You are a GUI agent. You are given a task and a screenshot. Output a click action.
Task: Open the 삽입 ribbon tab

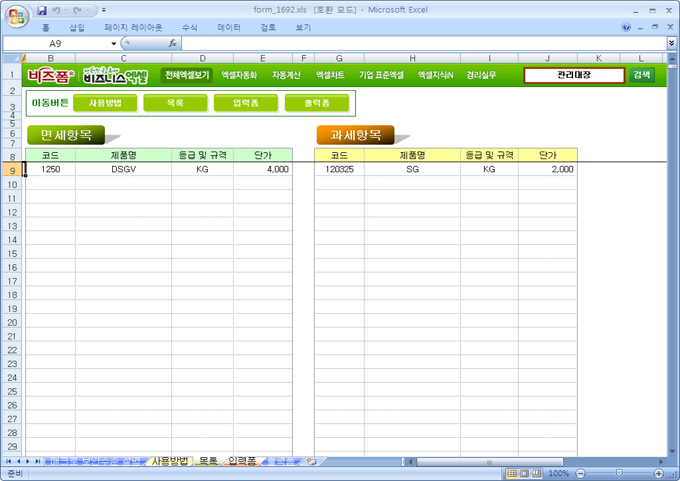[77, 28]
